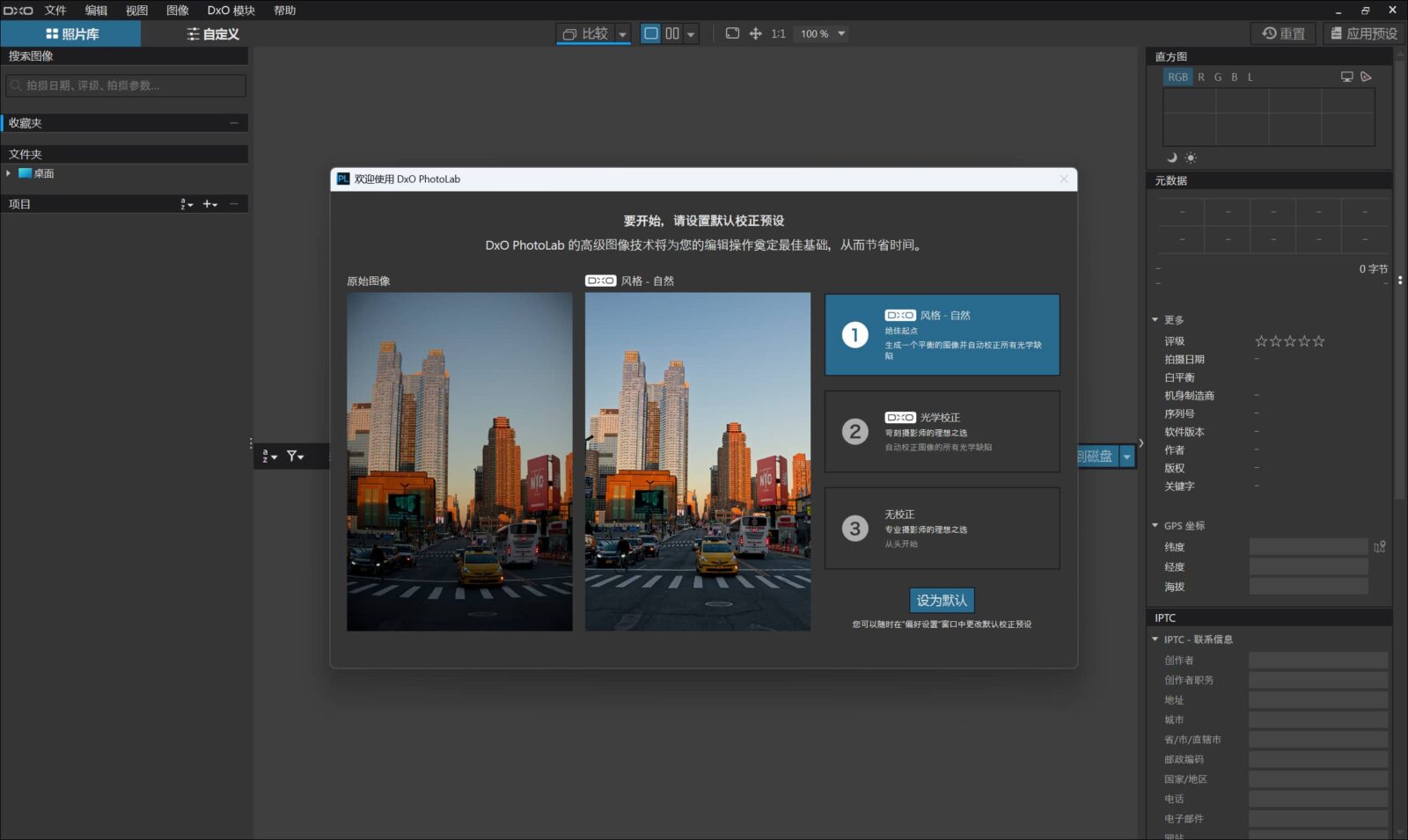Click the 纬度 latitude input field

pyautogui.click(x=1309, y=547)
